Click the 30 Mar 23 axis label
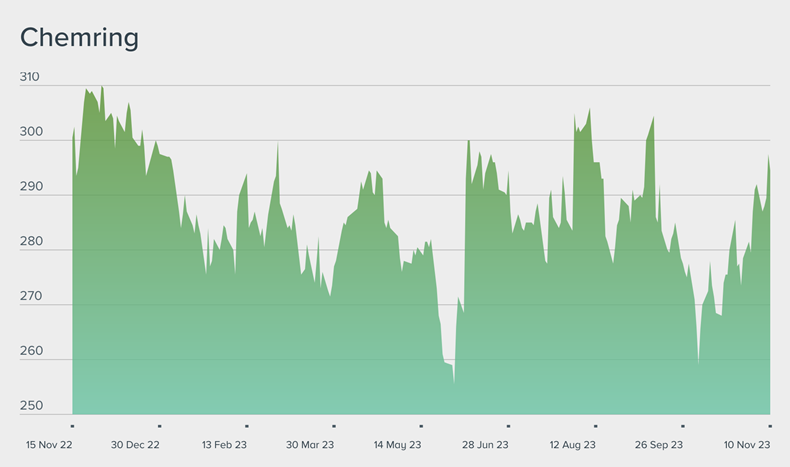Viewport: 790px width, 467px height. coord(310,445)
